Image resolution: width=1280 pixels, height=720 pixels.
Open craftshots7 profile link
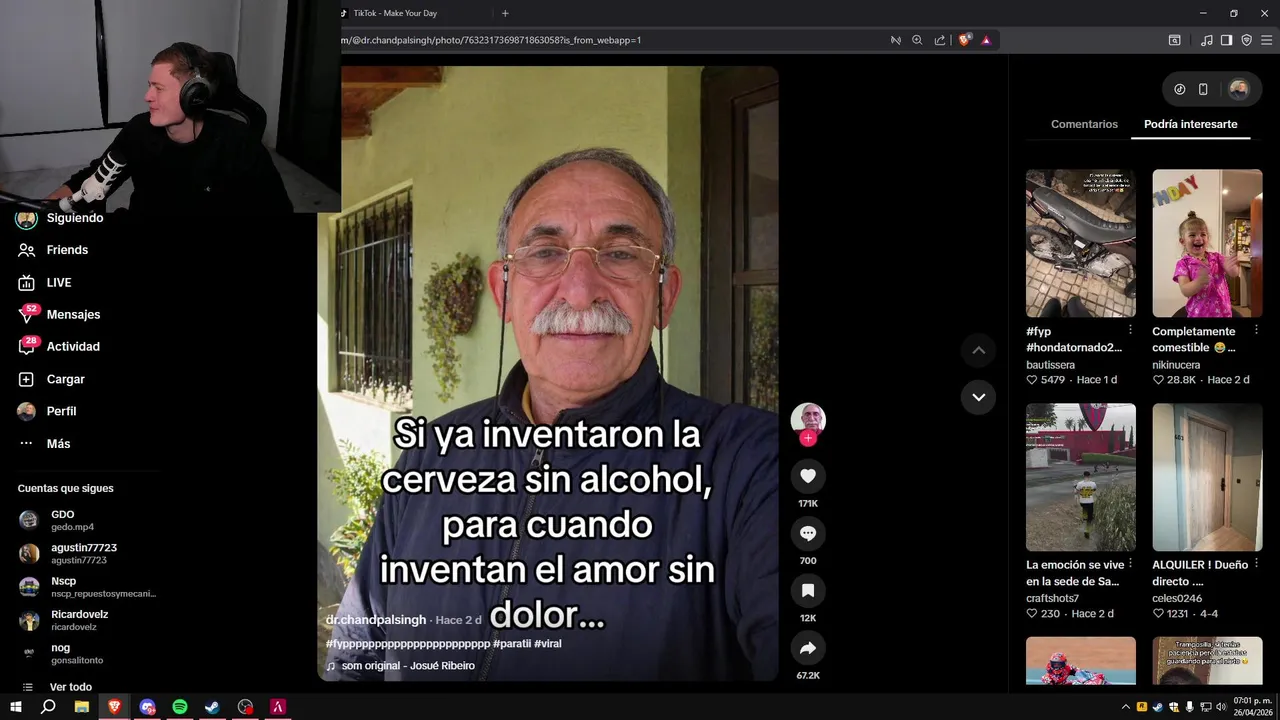(1052, 598)
